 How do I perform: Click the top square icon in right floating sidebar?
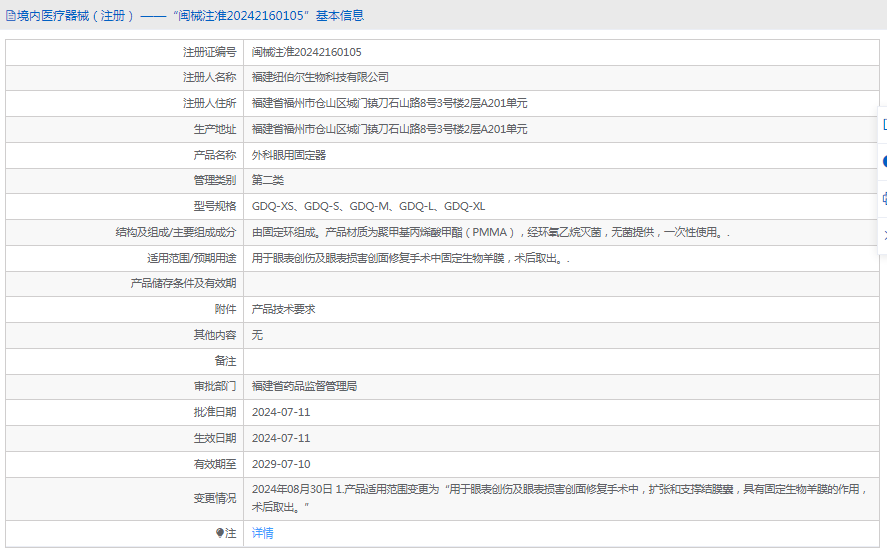[x=884, y=125]
